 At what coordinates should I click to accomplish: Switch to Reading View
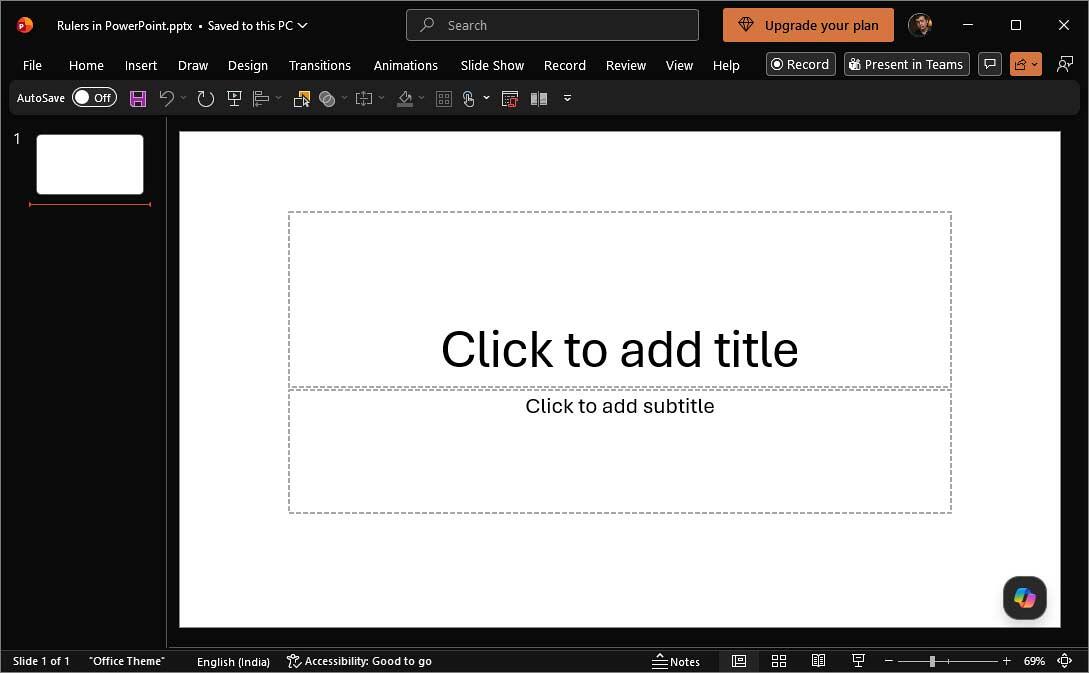click(x=819, y=661)
